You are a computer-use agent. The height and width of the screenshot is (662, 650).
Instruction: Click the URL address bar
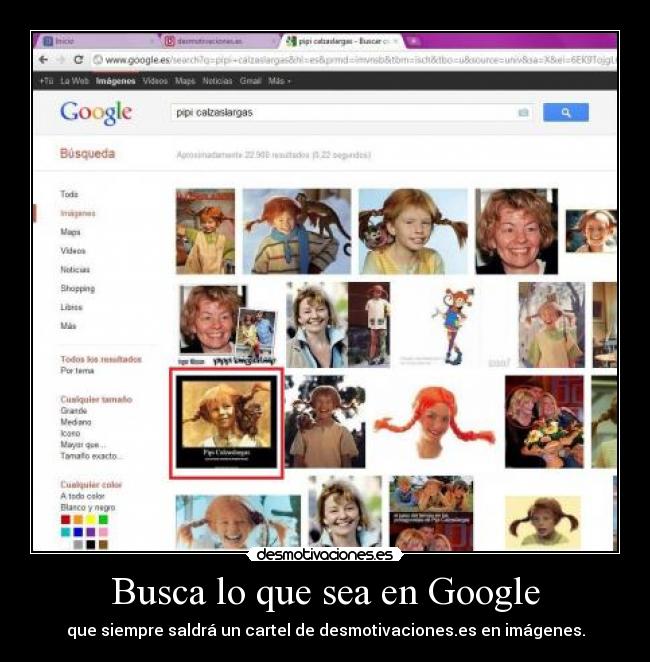coord(354,60)
